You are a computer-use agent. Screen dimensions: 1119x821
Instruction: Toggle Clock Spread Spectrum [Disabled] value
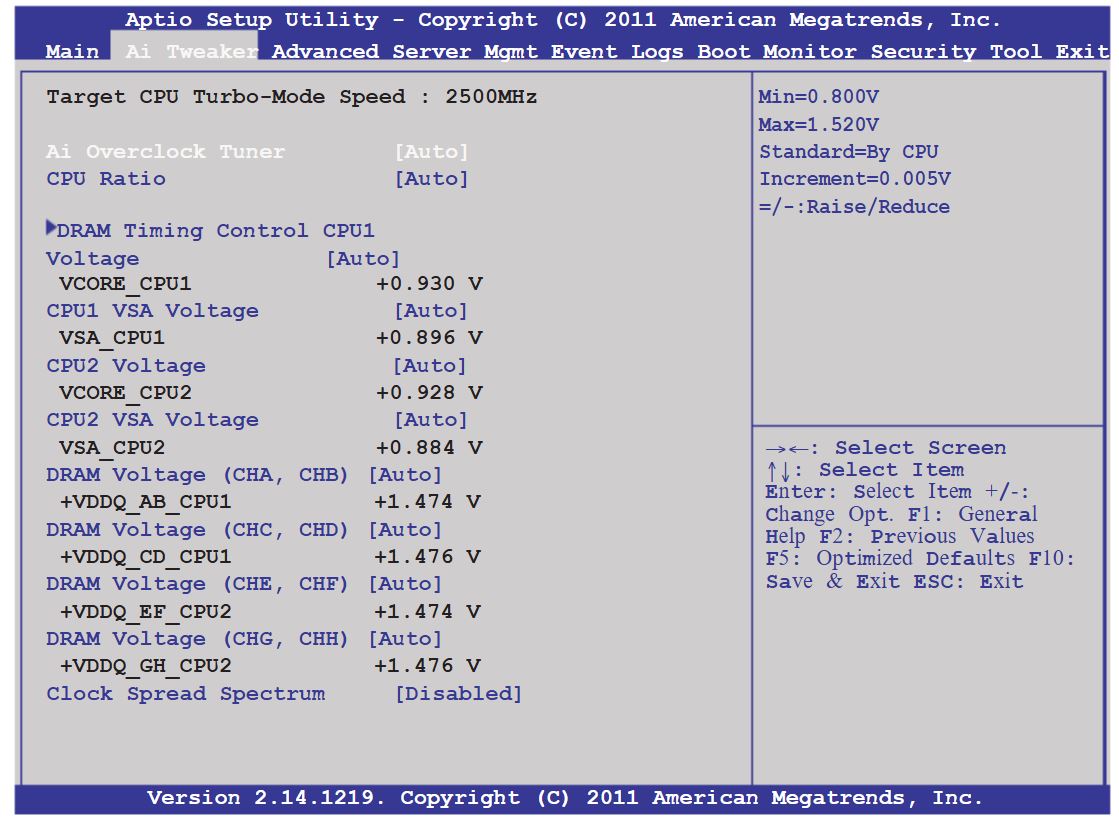(459, 694)
